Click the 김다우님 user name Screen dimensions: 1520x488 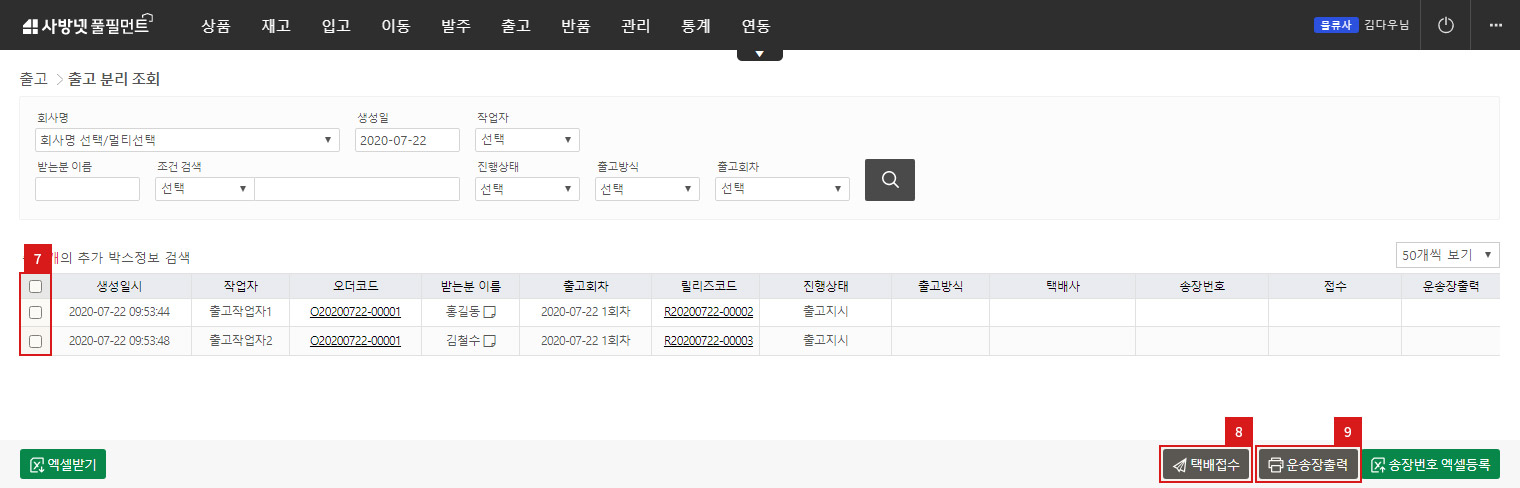1386,25
